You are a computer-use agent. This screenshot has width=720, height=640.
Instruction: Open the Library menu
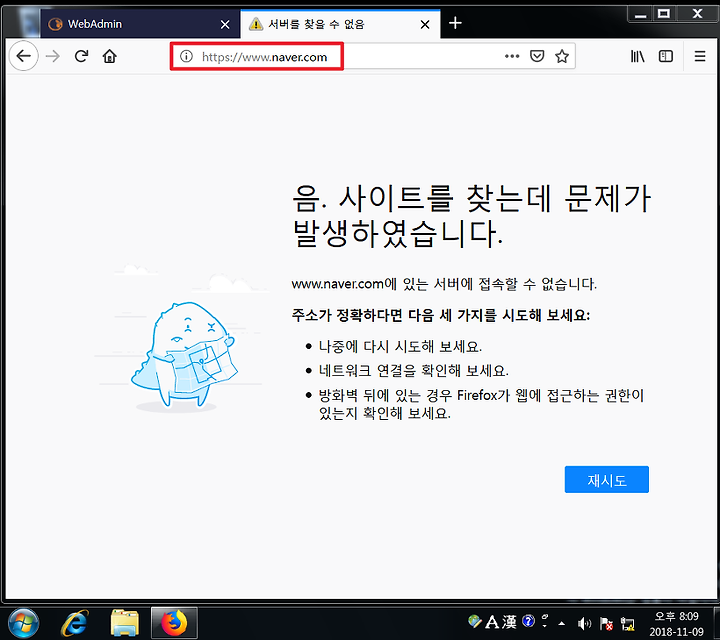click(637, 56)
